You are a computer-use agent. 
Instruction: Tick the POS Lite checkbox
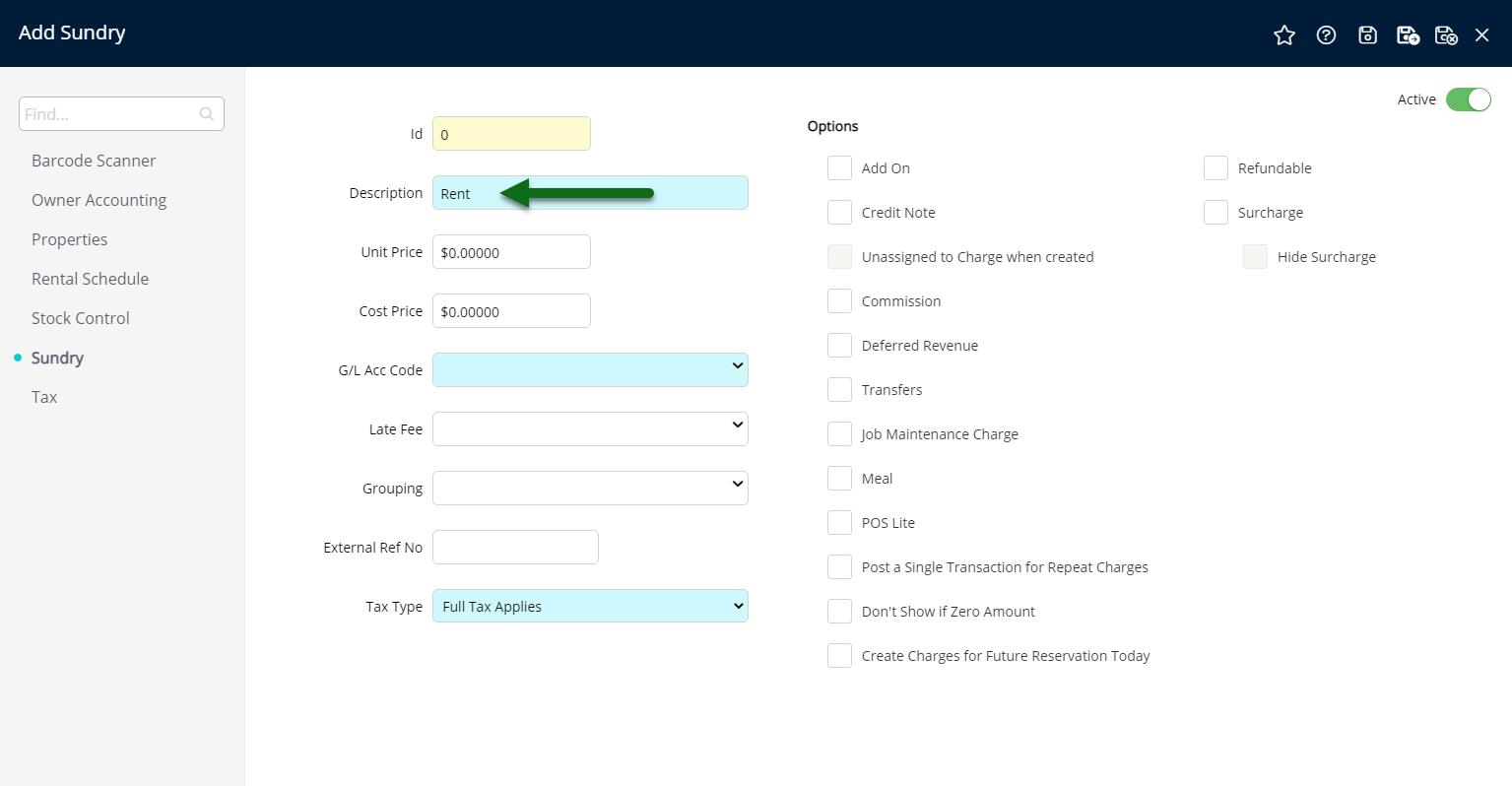pos(839,523)
